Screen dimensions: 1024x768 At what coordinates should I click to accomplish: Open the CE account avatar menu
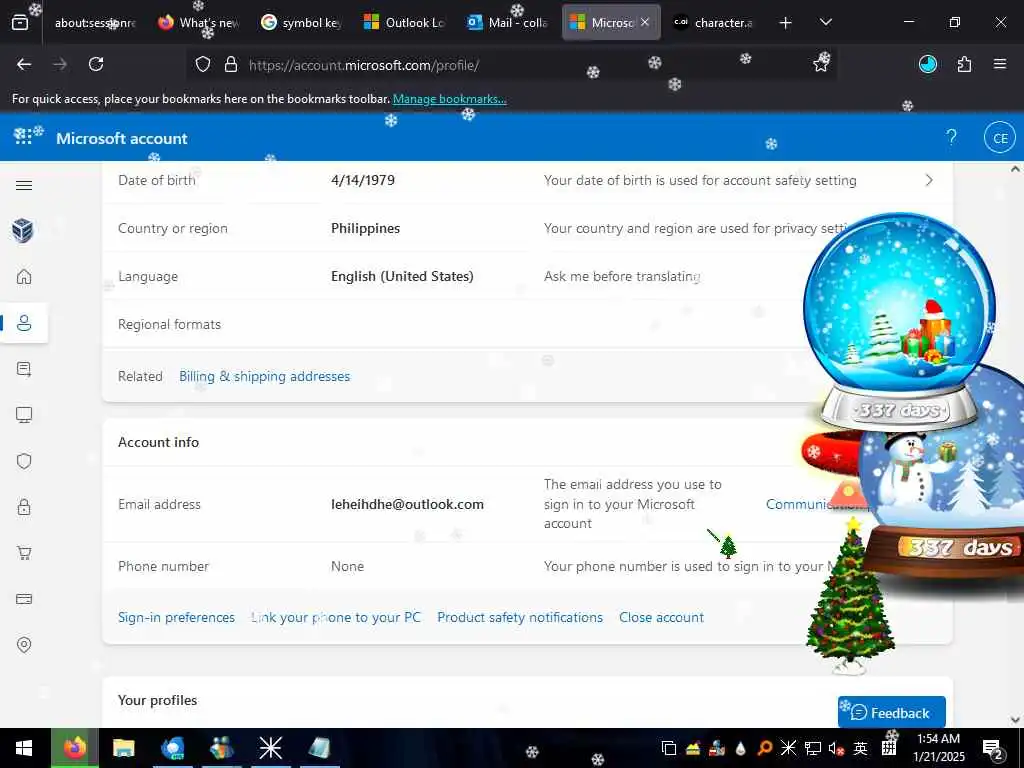click(x=1000, y=138)
